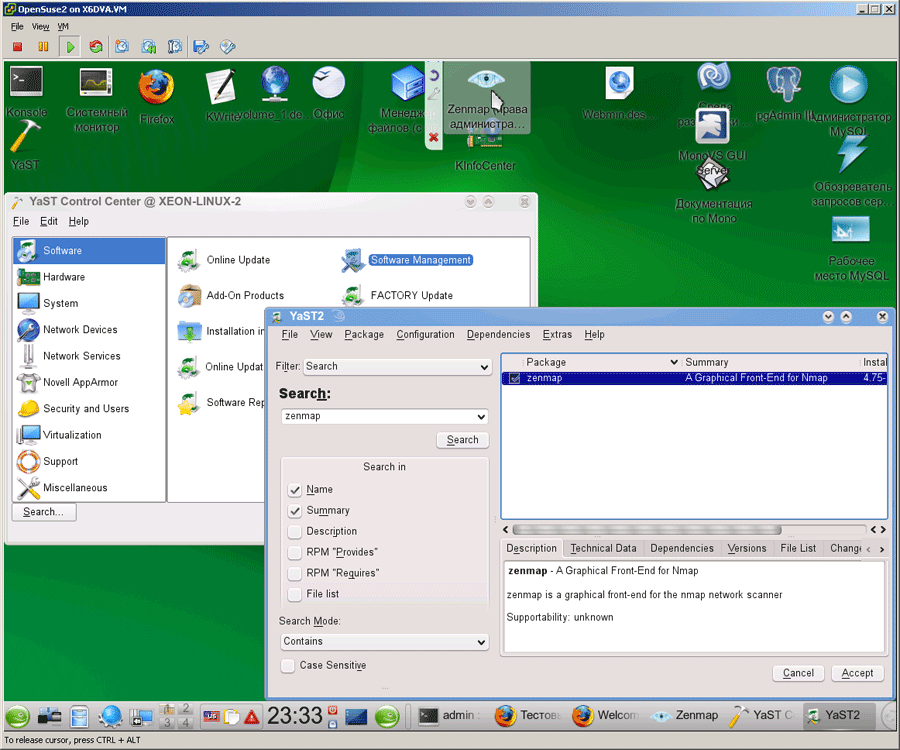Click the openSUSE gecko start menu button
This screenshot has height=750, width=900.
pyautogui.click(x=18, y=717)
